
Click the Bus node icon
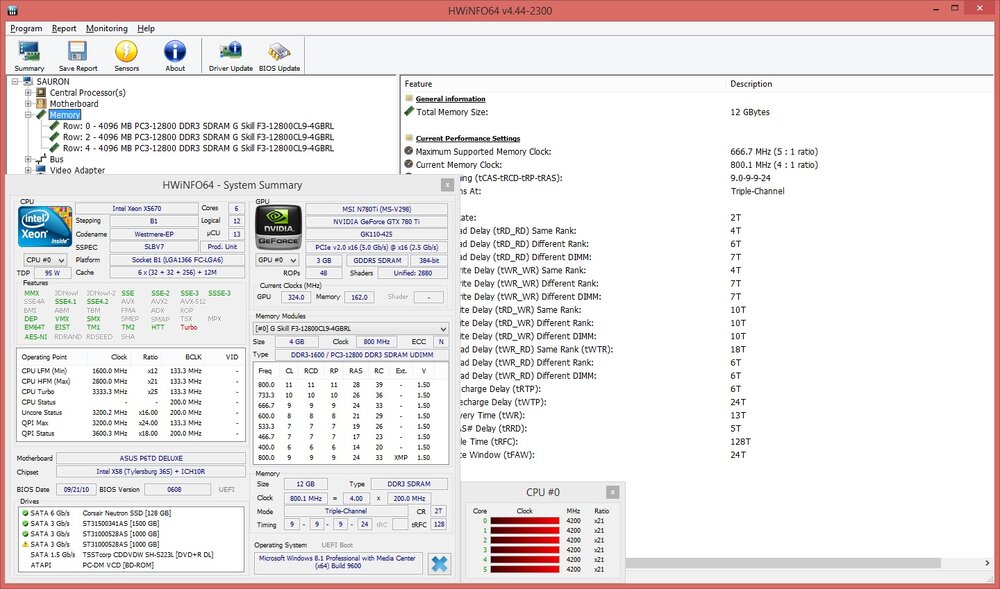coord(41,159)
